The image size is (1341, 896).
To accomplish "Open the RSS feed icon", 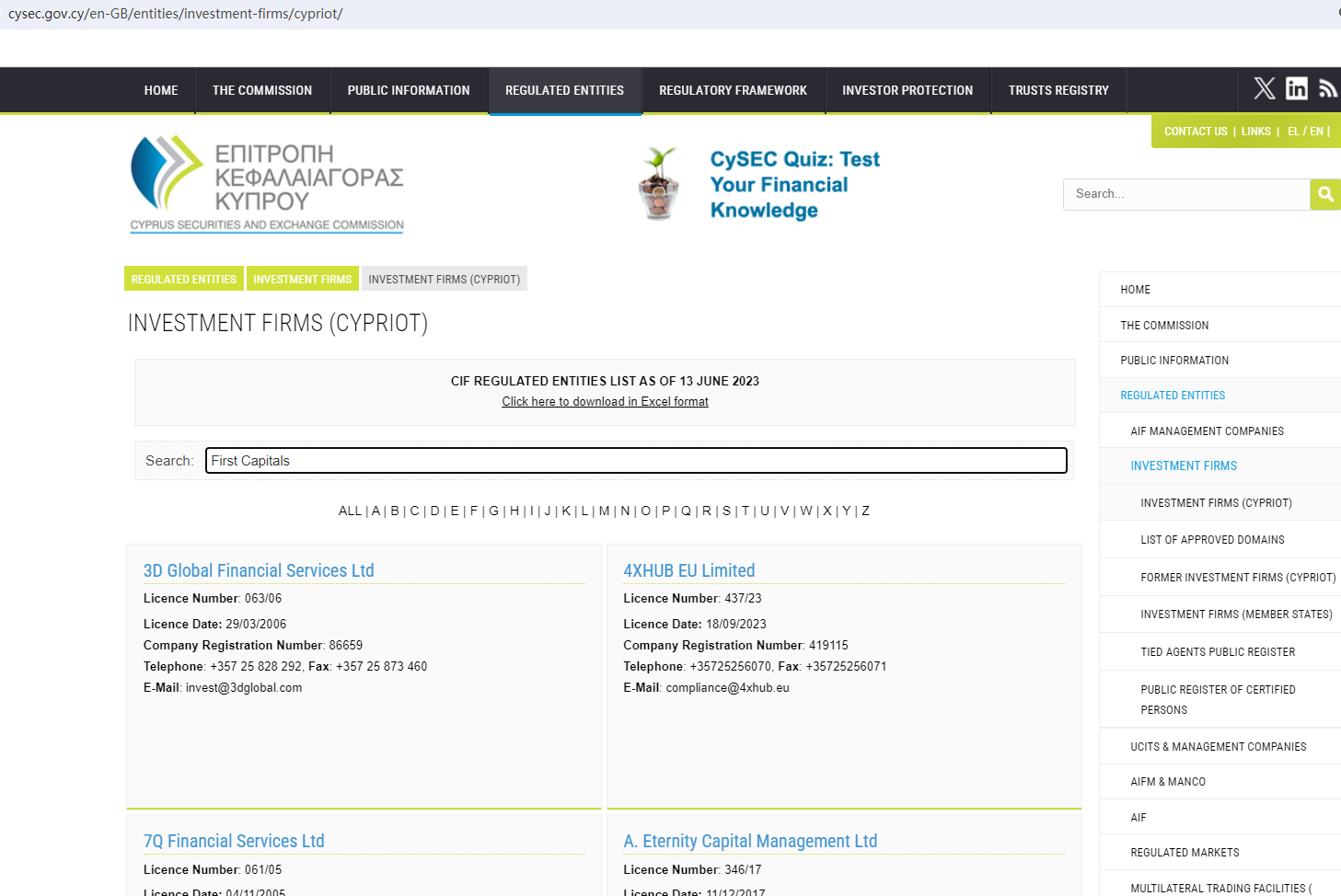I will click(x=1327, y=88).
